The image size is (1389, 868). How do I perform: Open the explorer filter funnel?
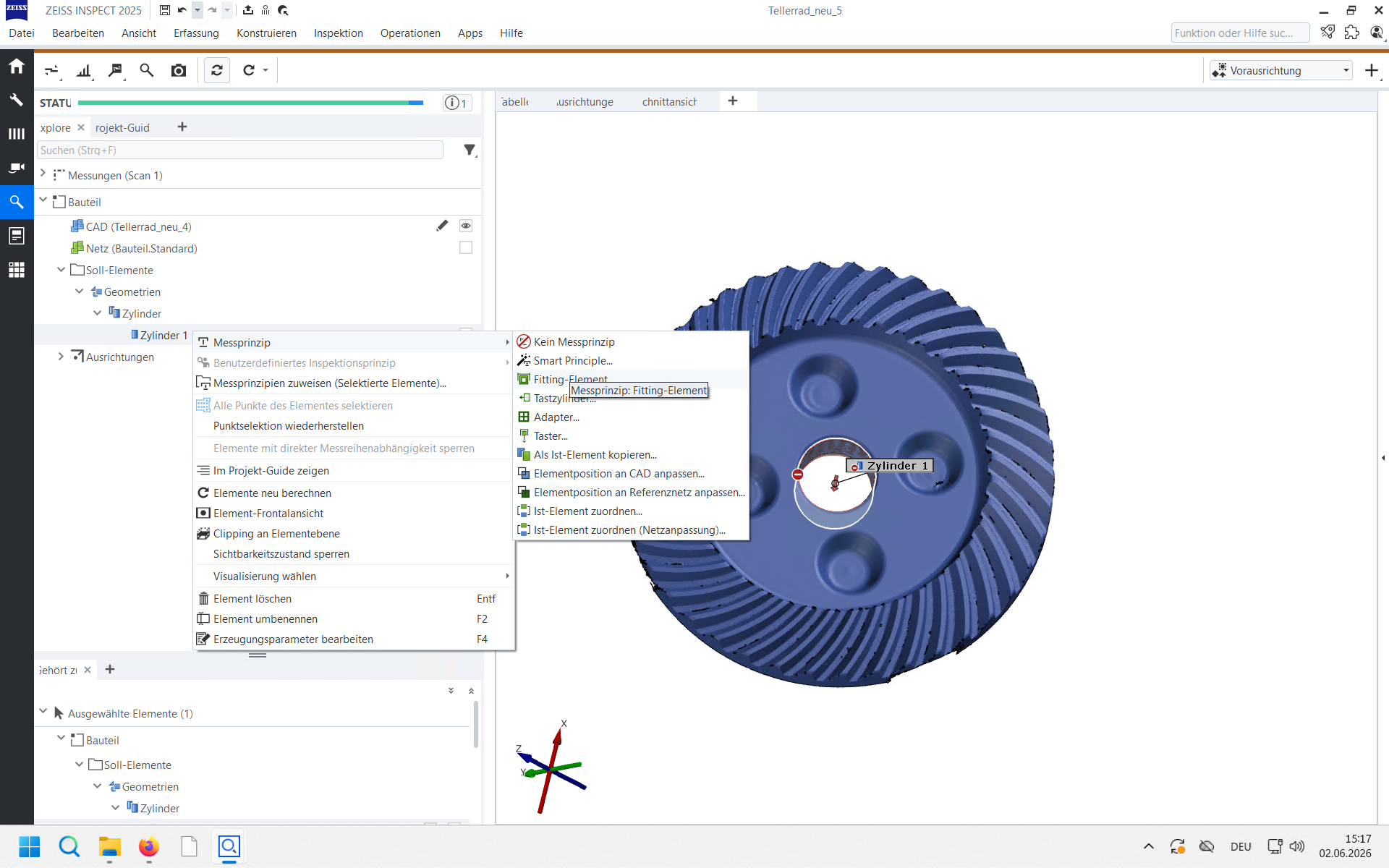[470, 150]
